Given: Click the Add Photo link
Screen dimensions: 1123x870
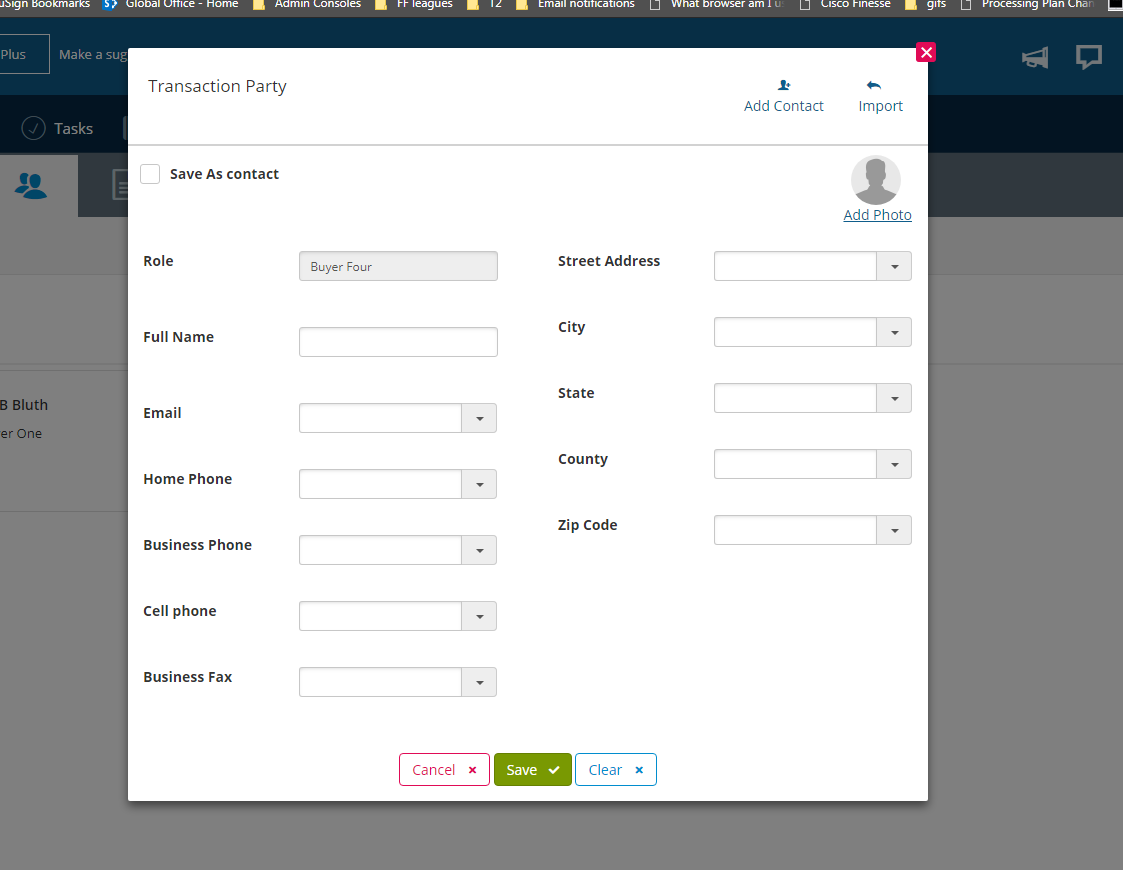Looking at the screenshot, I should click(x=877, y=214).
